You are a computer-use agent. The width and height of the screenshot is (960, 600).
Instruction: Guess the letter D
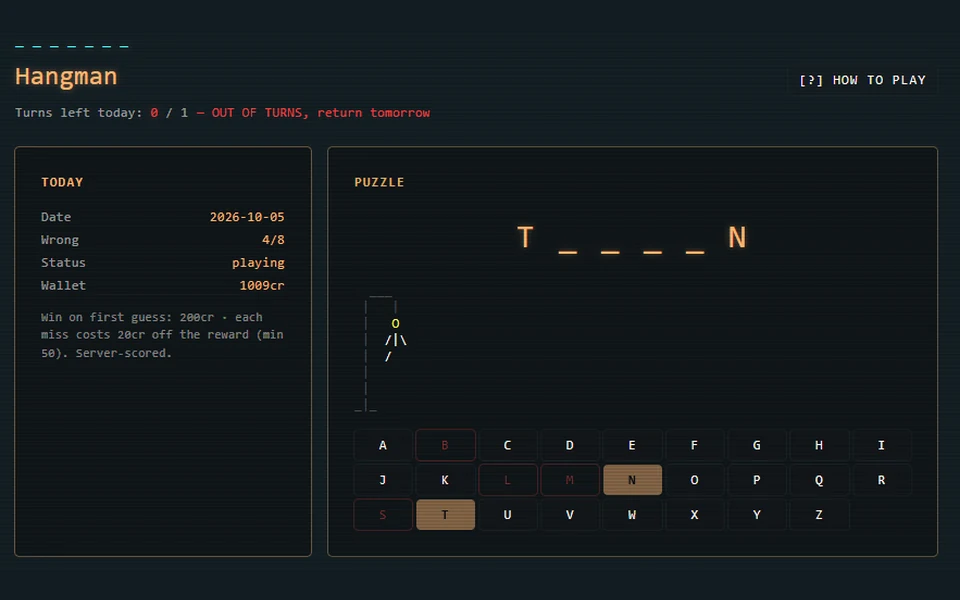(570, 445)
